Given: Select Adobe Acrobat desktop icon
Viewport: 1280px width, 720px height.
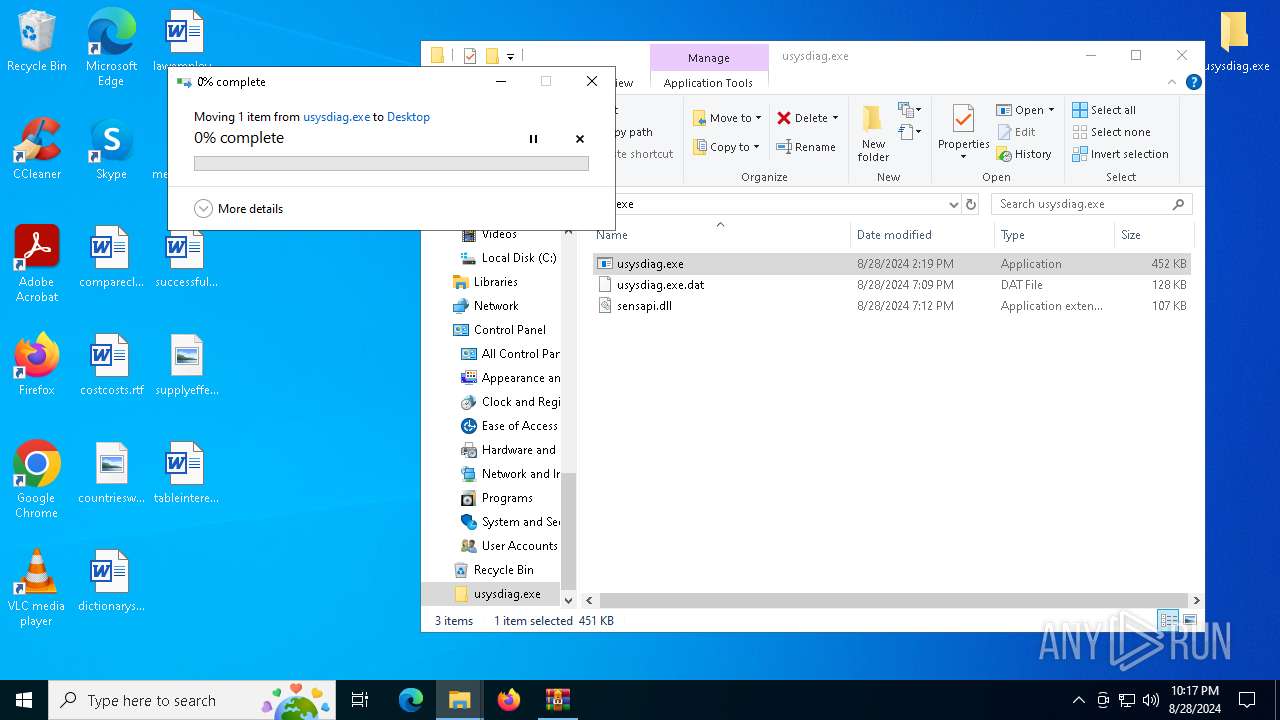Looking at the screenshot, I should (37, 264).
